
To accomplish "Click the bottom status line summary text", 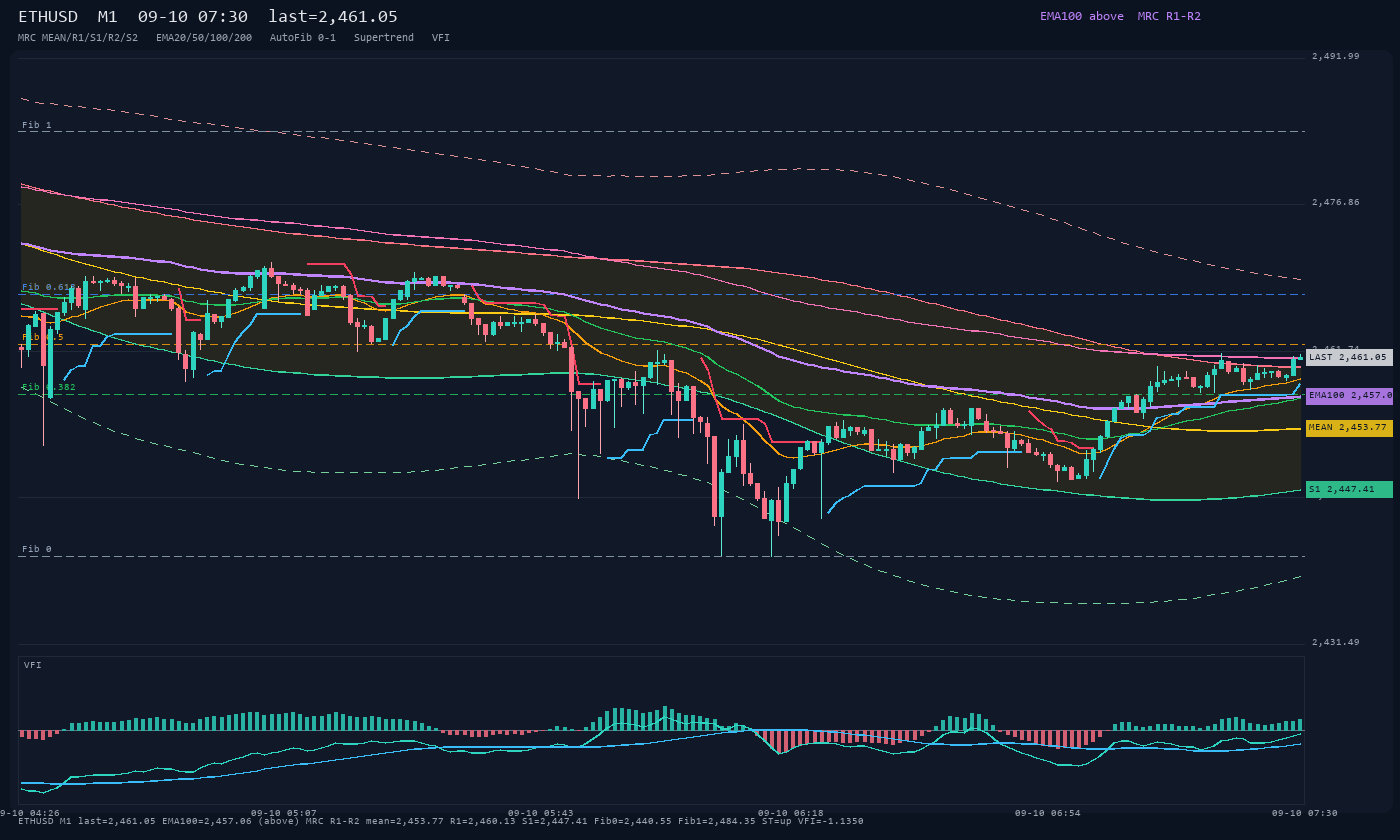I will (441, 821).
